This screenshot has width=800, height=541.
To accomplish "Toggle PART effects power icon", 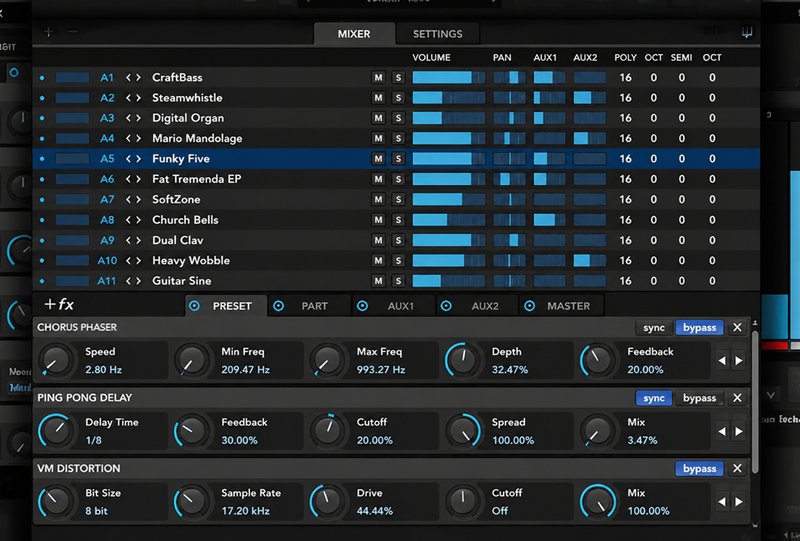I will (x=278, y=306).
